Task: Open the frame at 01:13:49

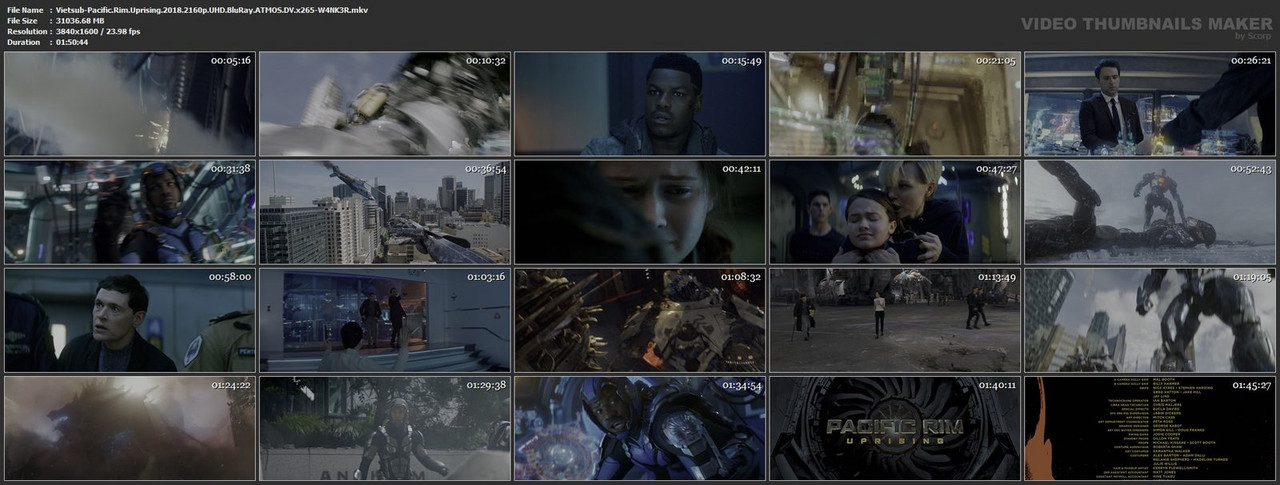Action: (x=895, y=320)
